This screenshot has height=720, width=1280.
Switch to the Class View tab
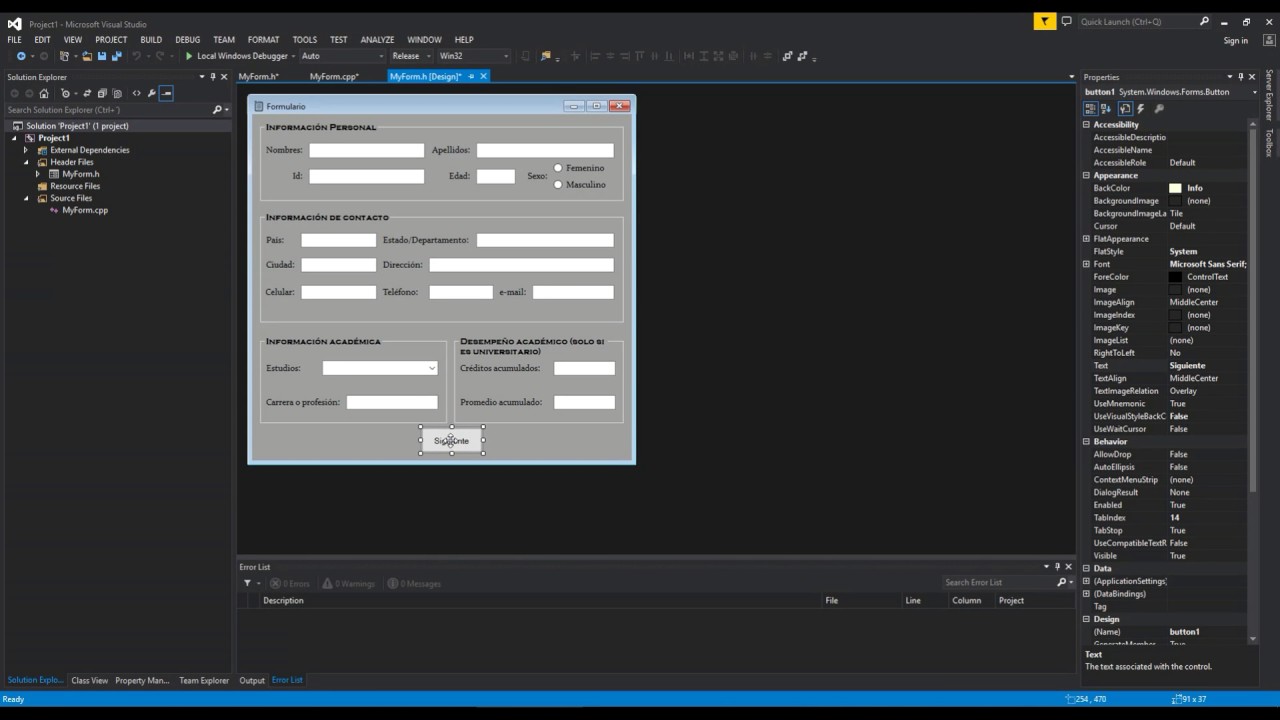[89, 681]
